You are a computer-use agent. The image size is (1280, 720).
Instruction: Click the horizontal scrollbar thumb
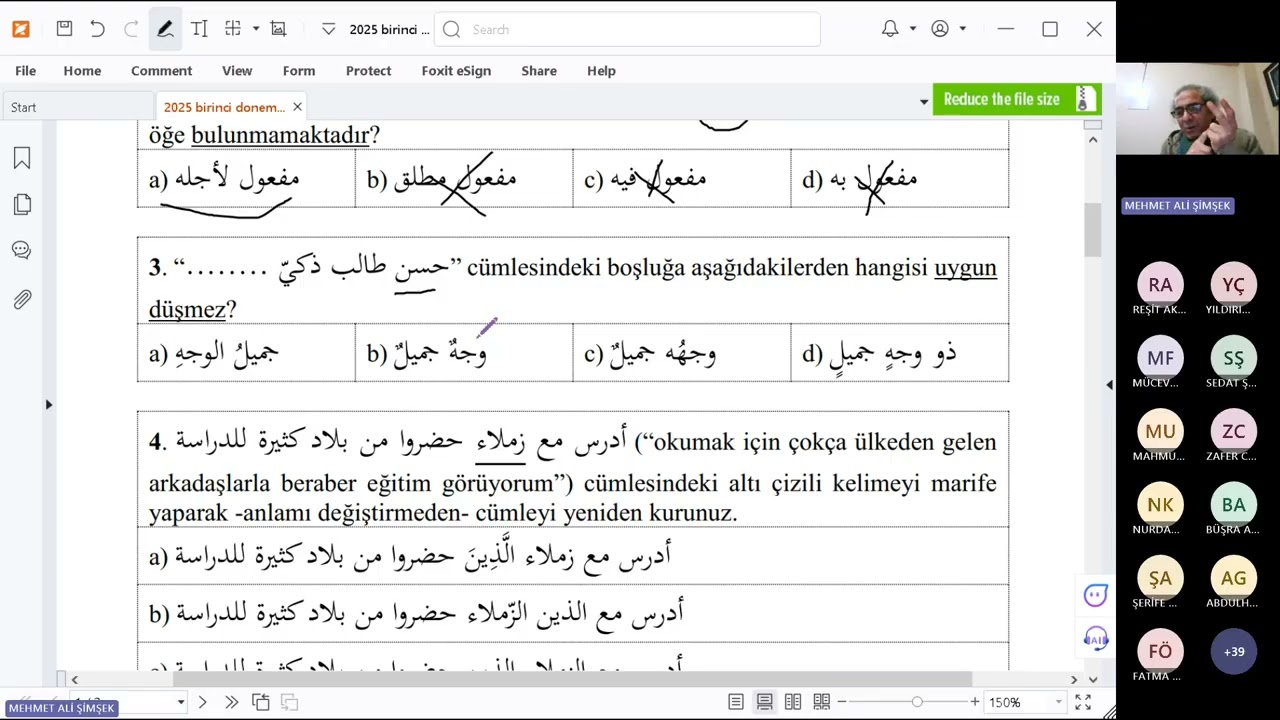point(573,680)
